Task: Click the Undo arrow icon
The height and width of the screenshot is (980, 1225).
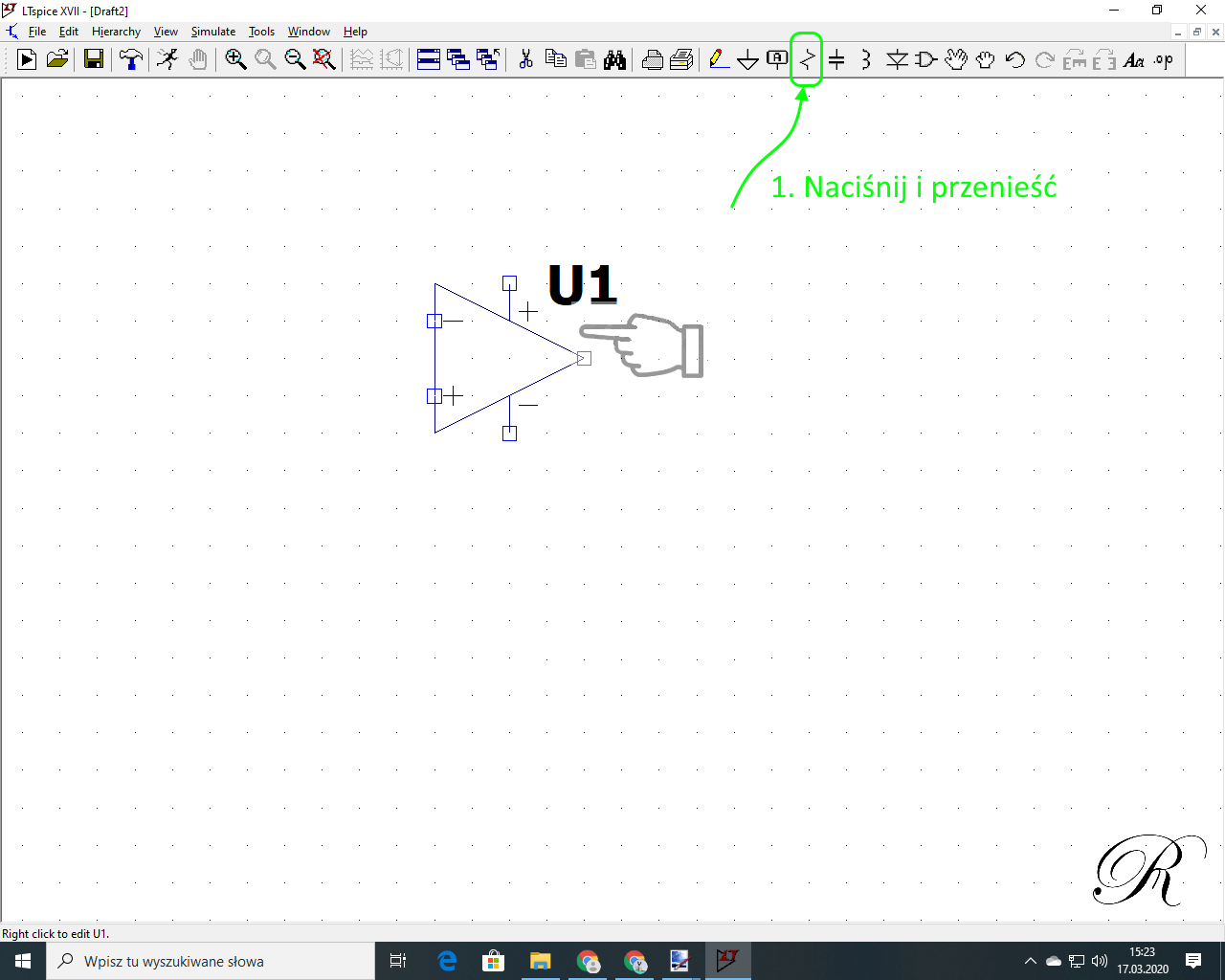Action: click(x=1015, y=60)
